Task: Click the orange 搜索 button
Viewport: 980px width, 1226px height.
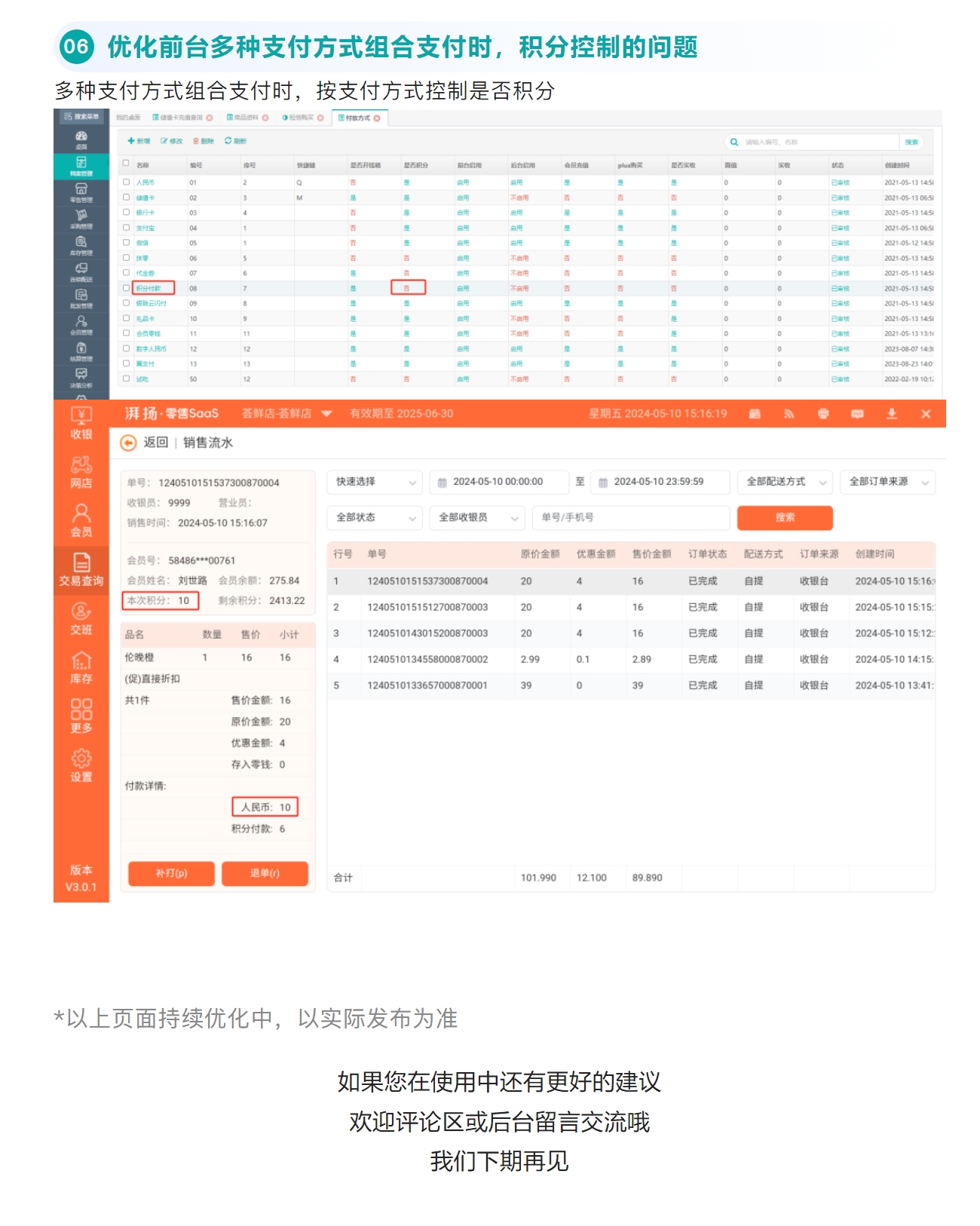Action: pyautogui.click(x=785, y=518)
